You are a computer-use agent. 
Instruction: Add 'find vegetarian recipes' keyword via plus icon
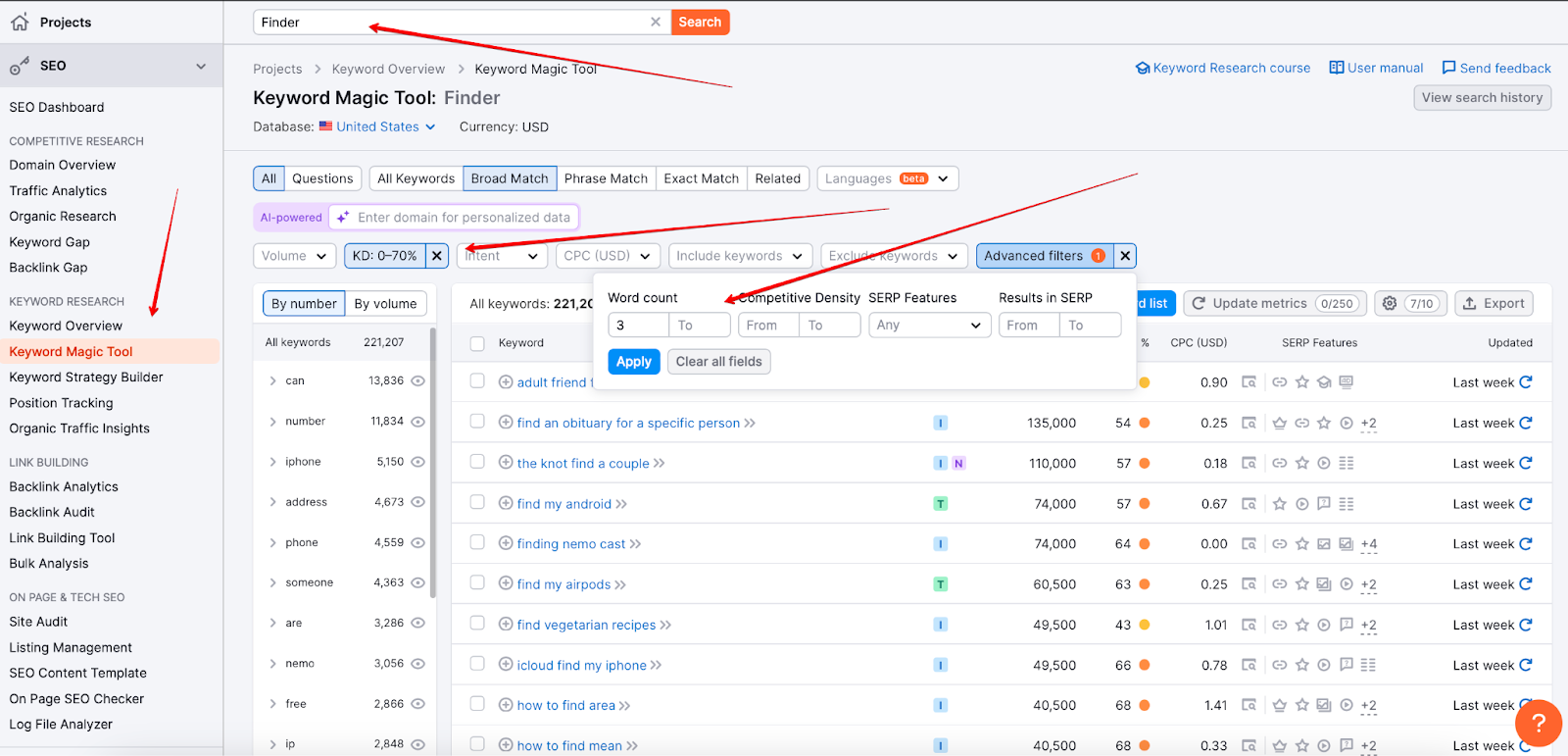click(x=506, y=624)
